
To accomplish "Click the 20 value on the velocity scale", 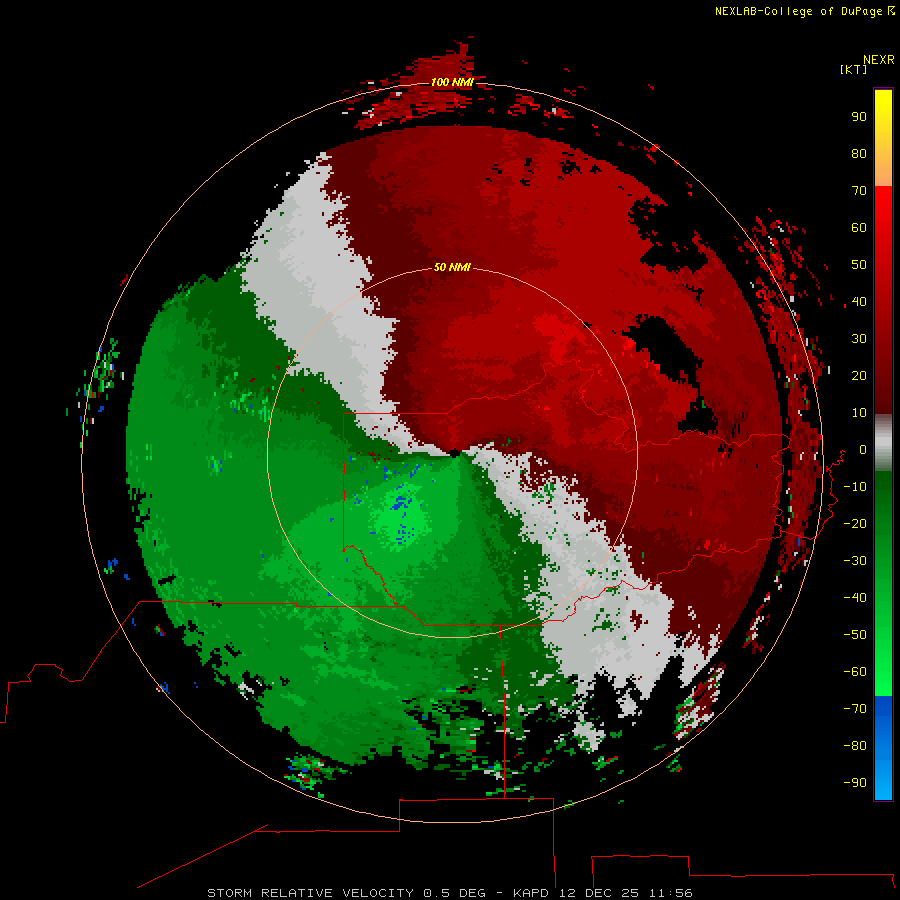I will click(859, 376).
